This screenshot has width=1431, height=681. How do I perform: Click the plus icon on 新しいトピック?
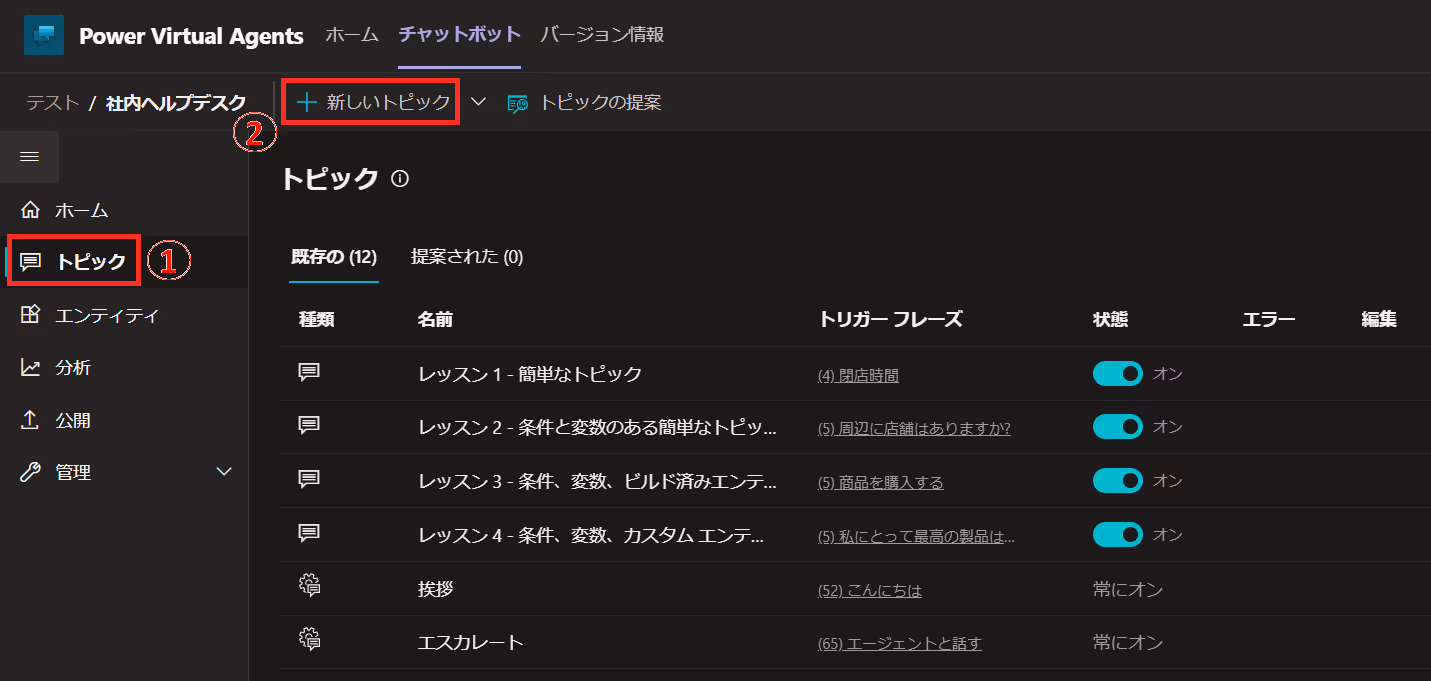(x=306, y=102)
